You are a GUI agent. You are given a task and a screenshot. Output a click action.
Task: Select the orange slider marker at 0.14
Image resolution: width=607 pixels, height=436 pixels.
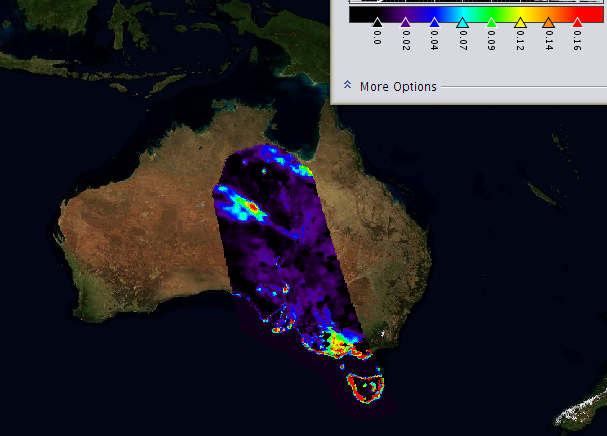click(x=549, y=22)
